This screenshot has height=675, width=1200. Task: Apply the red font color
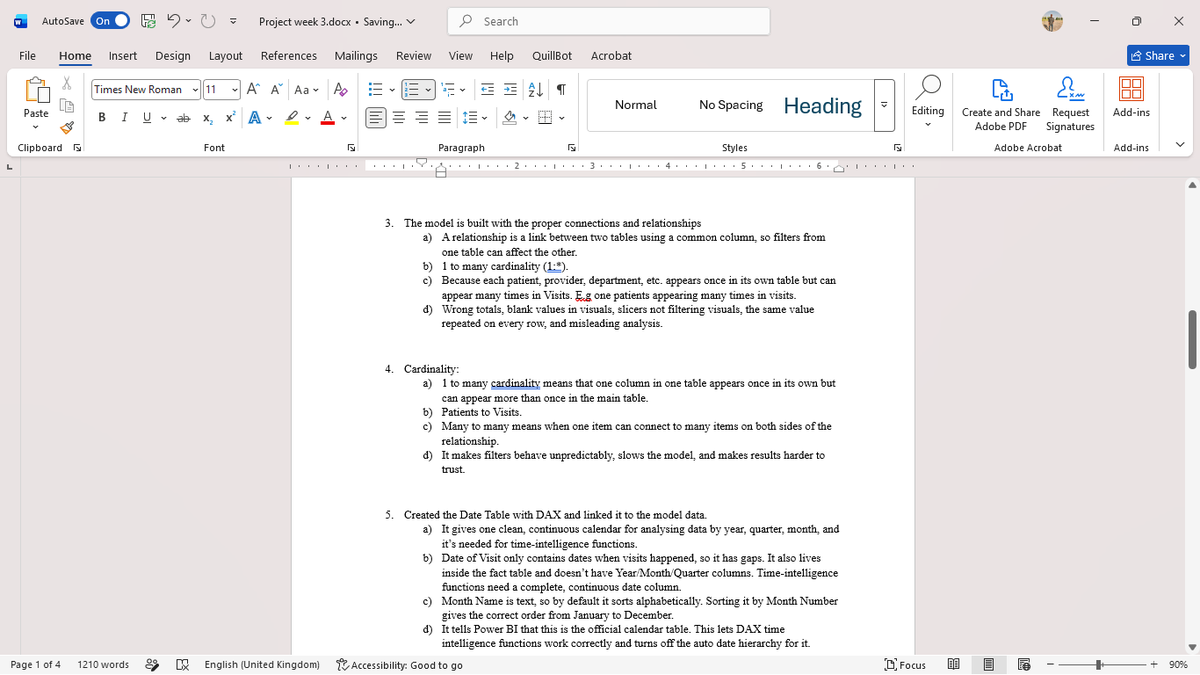point(326,118)
